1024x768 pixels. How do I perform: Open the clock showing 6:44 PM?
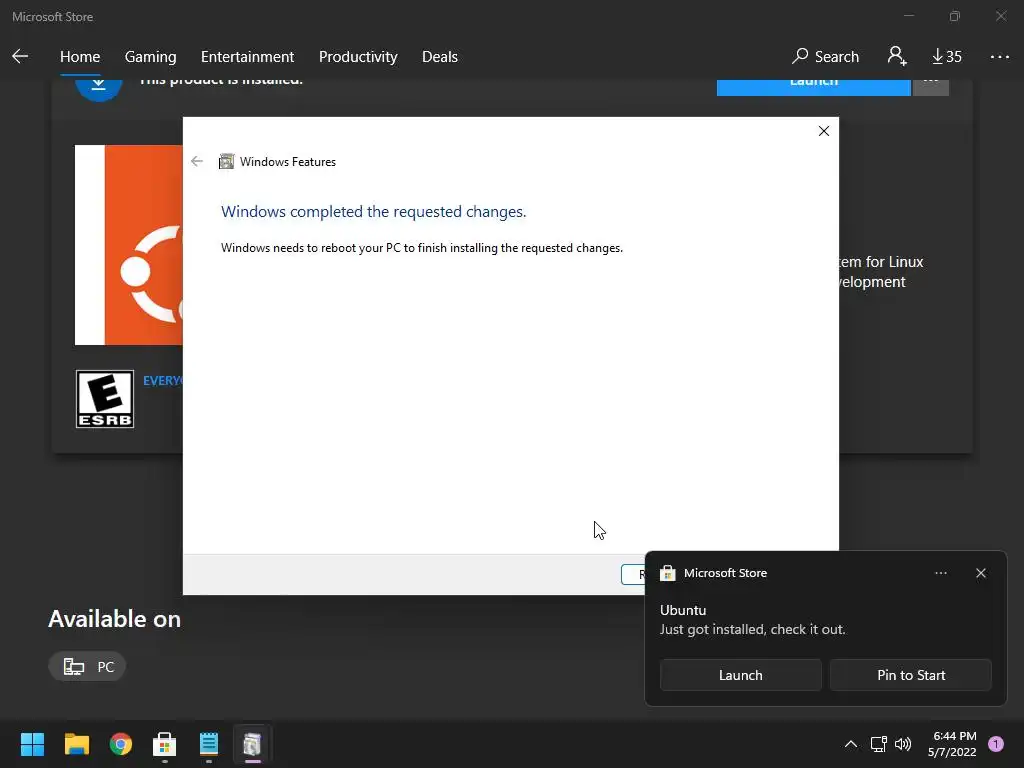(952, 744)
